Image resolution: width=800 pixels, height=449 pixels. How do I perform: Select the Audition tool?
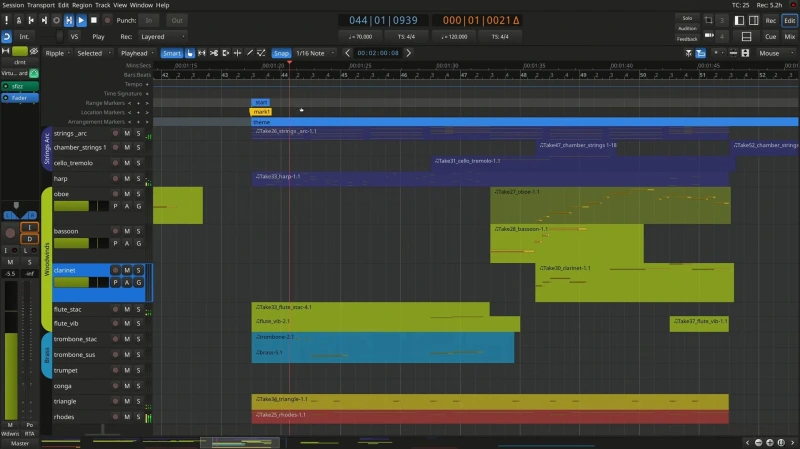click(226, 53)
